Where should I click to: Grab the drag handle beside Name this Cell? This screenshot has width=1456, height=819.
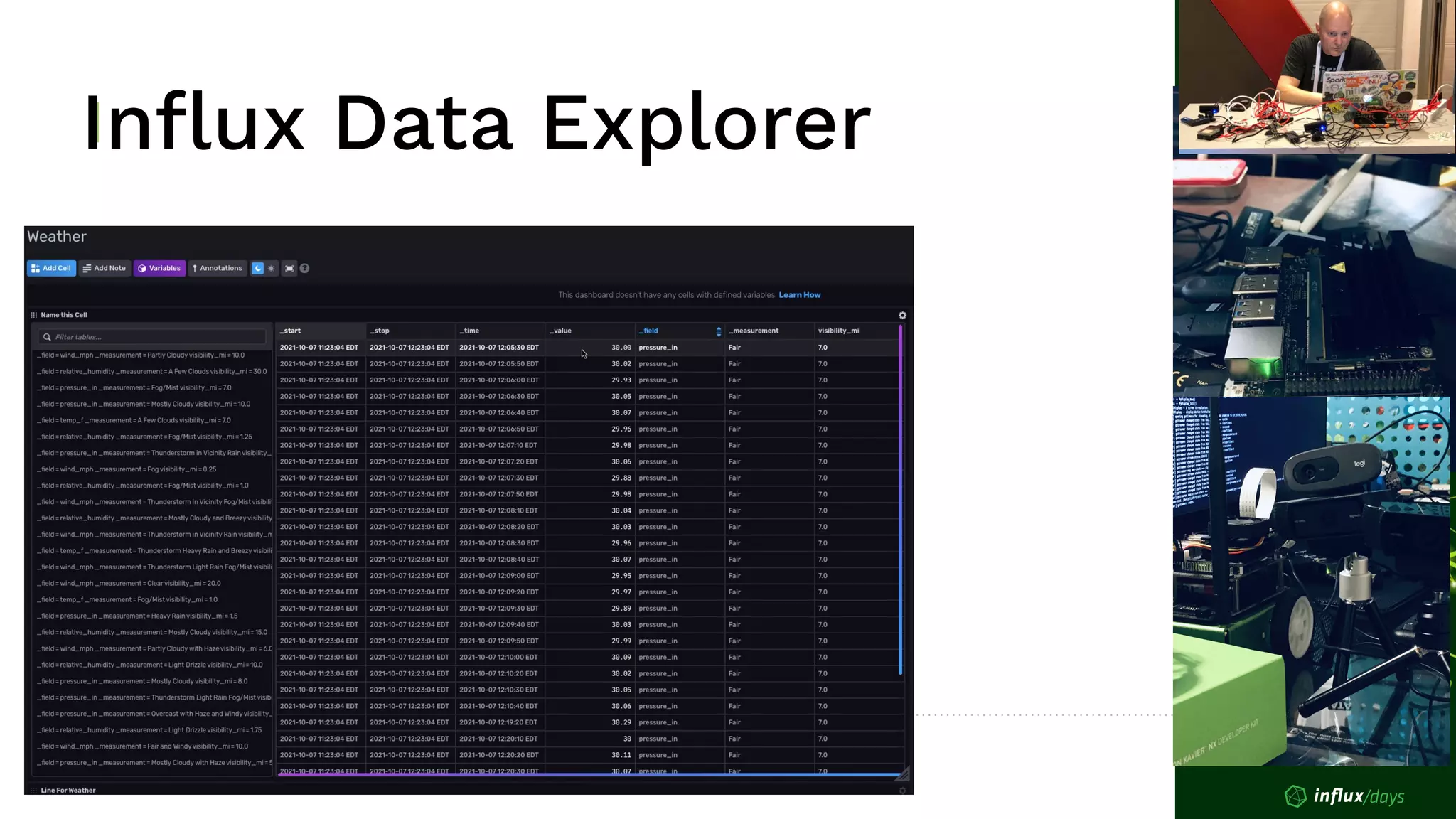33,315
